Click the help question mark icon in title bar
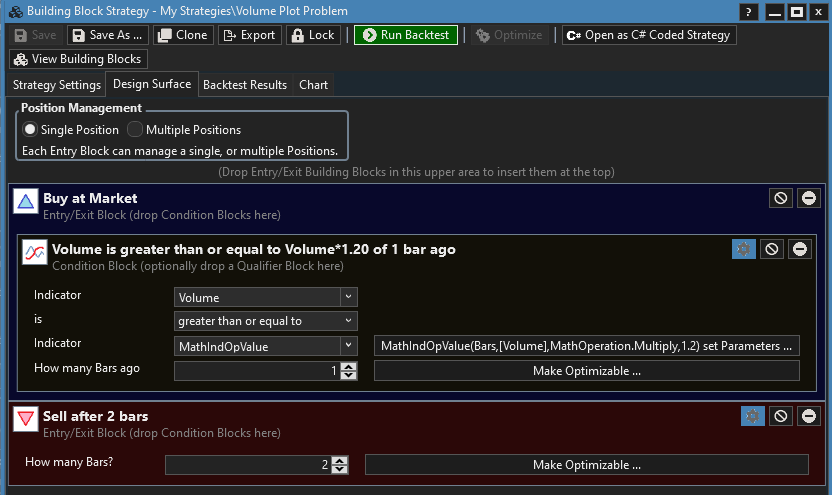This screenshot has height=495, width=832. (x=749, y=11)
